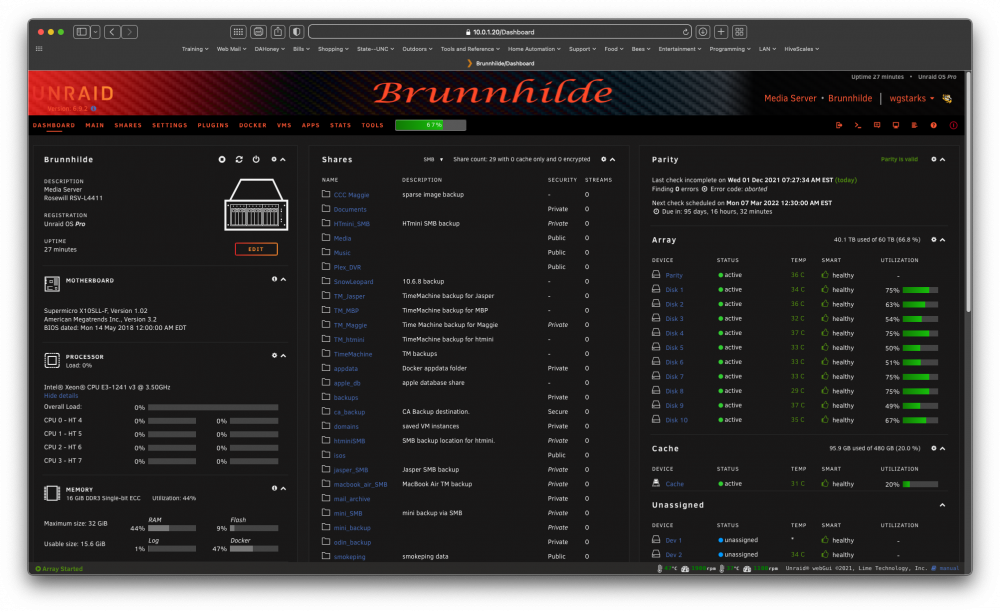Image resolution: width=1000 pixels, height=612 pixels.
Task: Collapse the Processor section chevron
Action: click(x=283, y=356)
